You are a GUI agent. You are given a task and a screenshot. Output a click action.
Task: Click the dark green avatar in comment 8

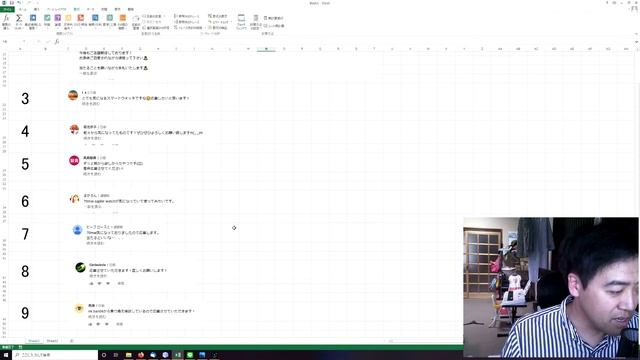pos(80,267)
